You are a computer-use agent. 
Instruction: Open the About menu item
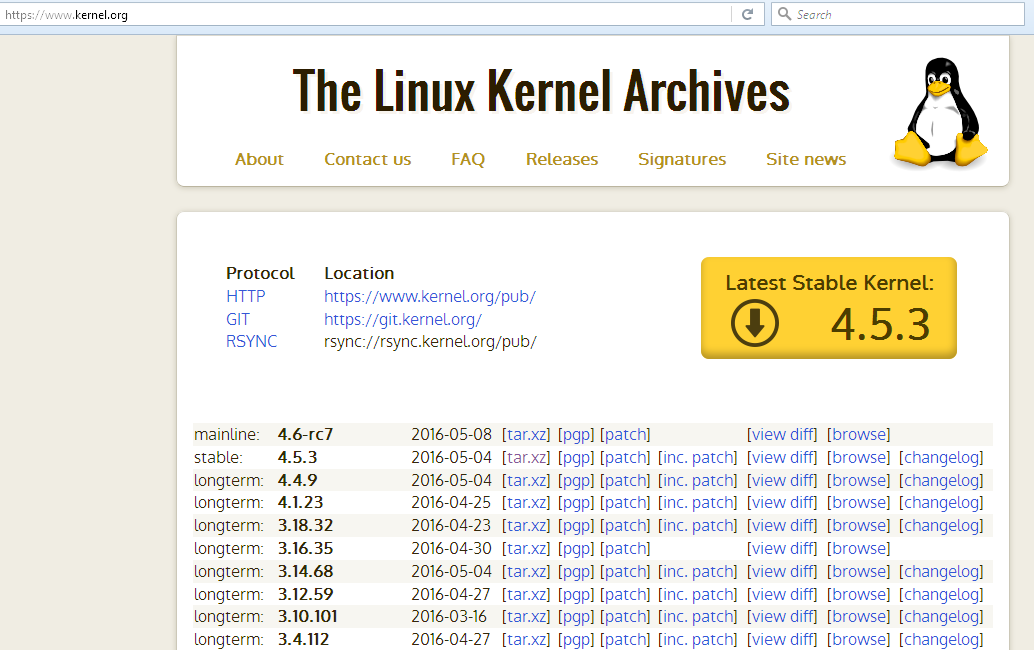click(x=259, y=160)
